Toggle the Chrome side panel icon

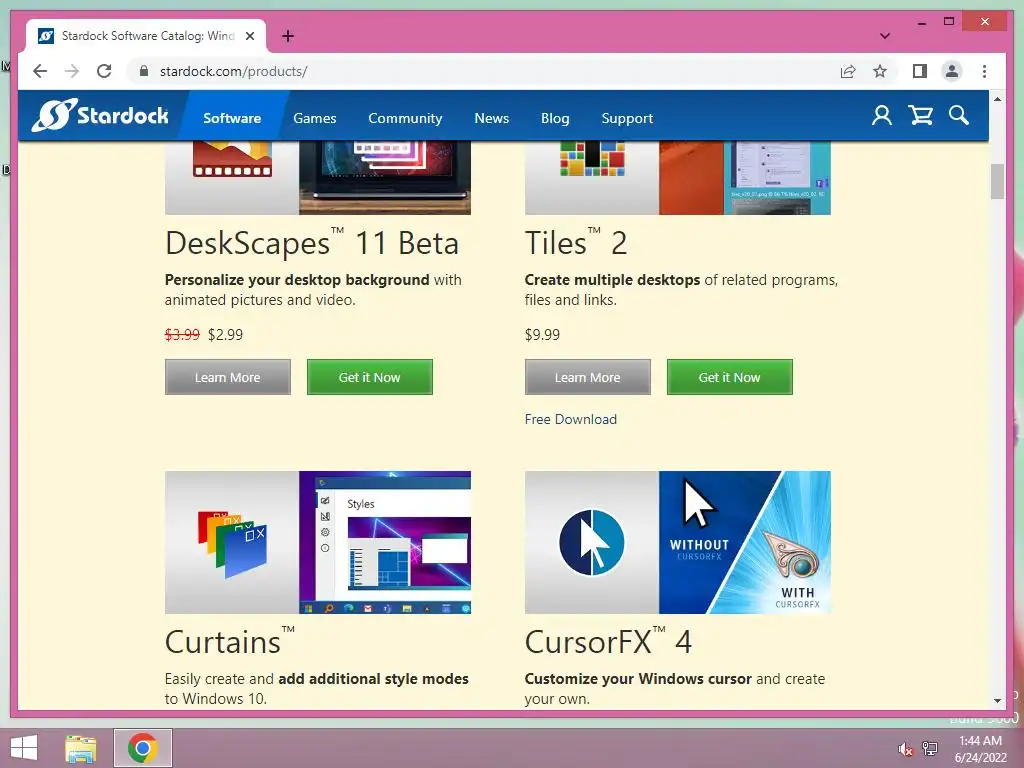[920, 71]
